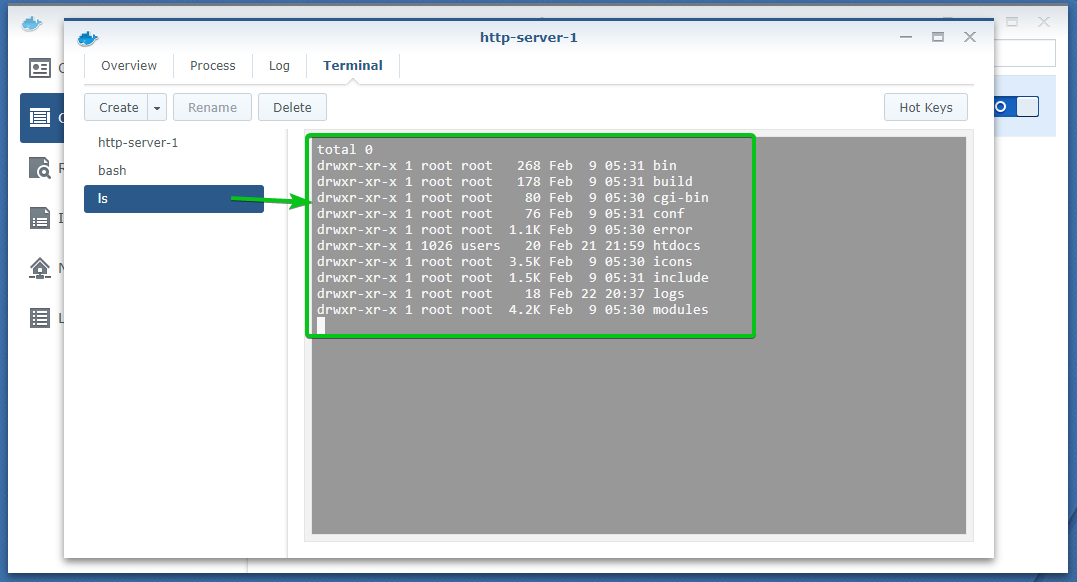Maximize the http-server-1 window
Image resolution: width=1077 pixels, height=582 pixels.
[938, 37]
